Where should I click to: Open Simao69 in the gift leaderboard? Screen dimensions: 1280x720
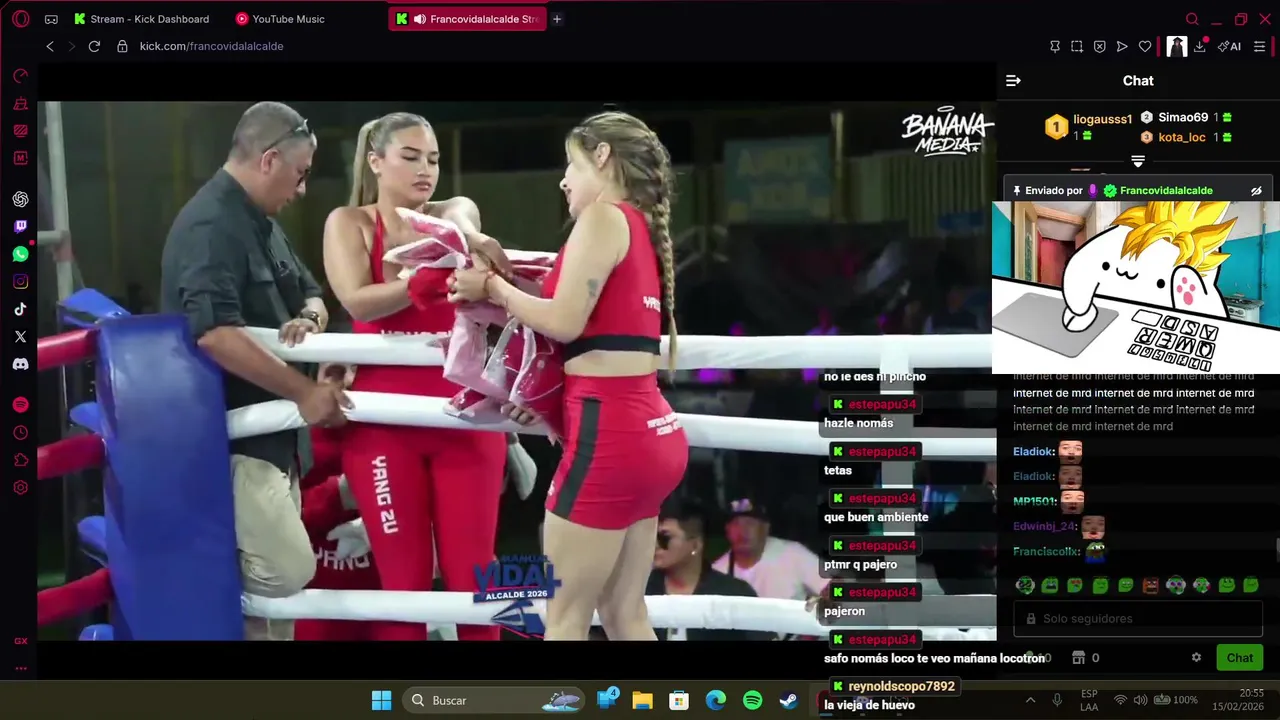[x=1183, y=117]
